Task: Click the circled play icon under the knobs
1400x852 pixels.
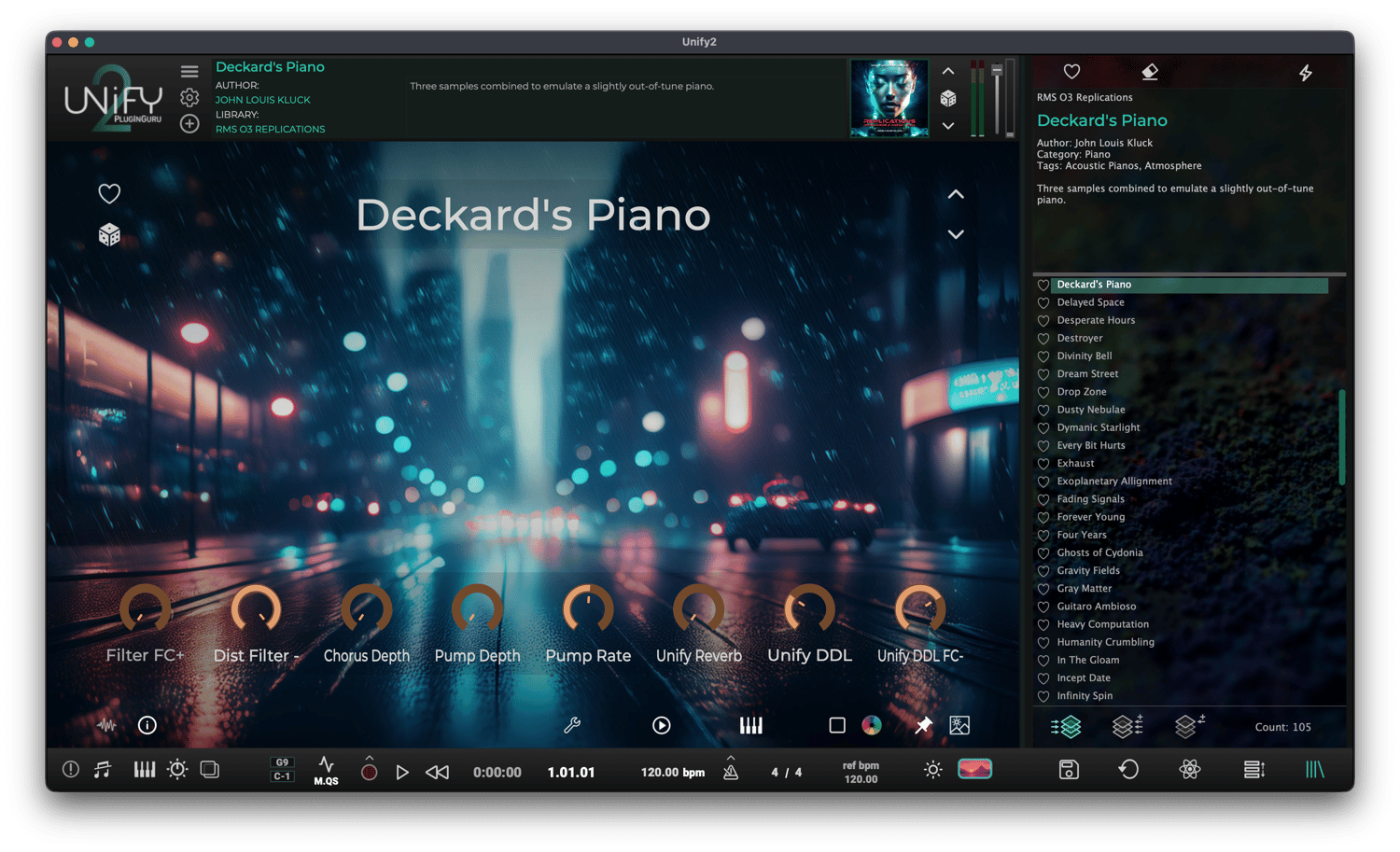Action: (x=661, y=725)
